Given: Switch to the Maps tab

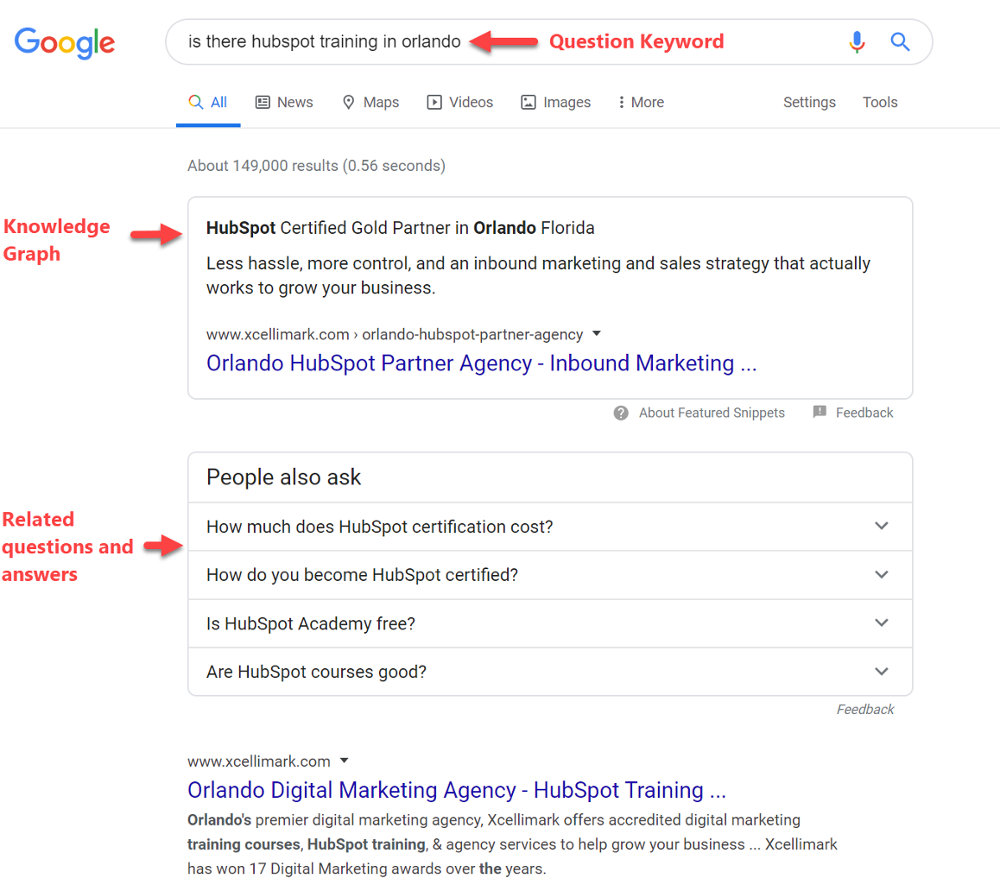Looking at the screenshot, I should point(371,103).
